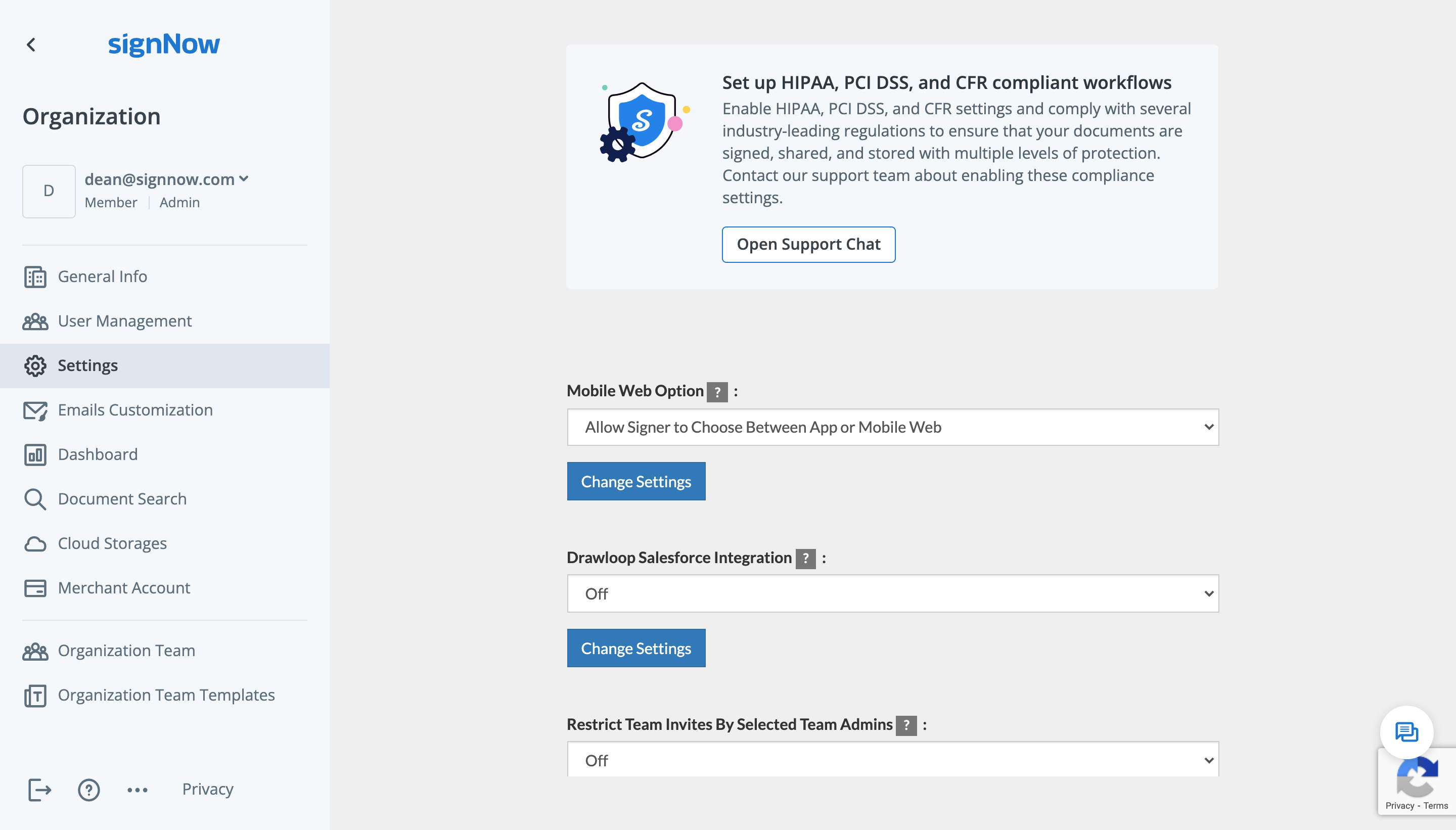Click the back arrow beside signNow logo

tap(31, 44)
